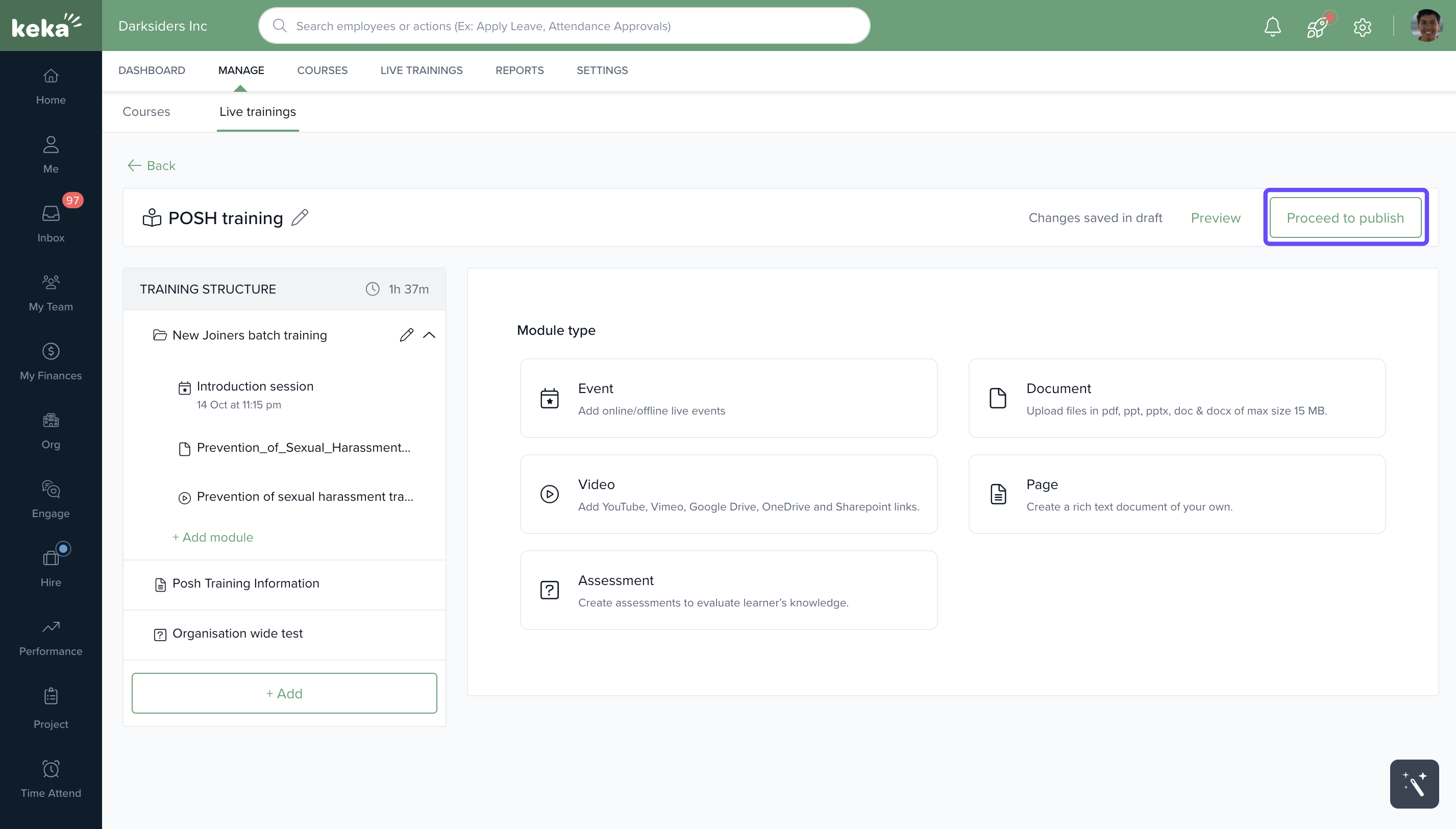
Task: Switch to the REPORTS tab
Action: [519, 70]
